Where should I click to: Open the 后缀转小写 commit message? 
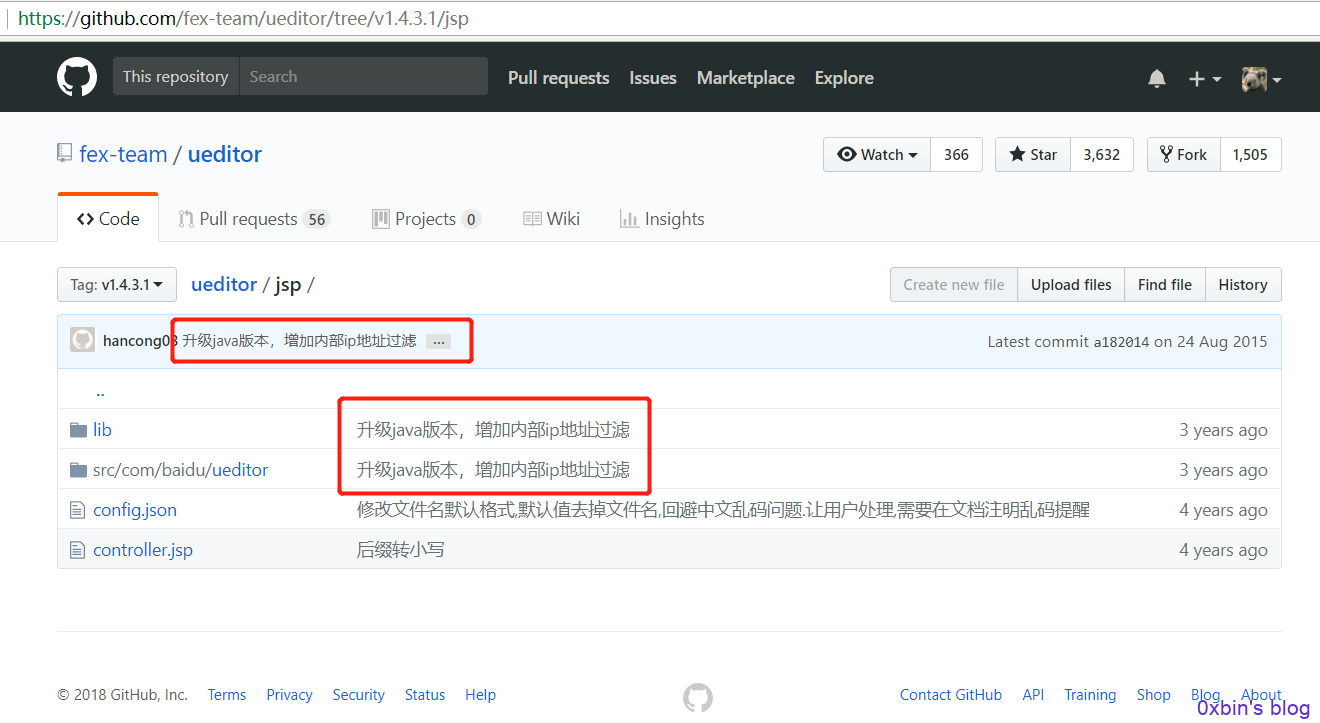coord(400,550)
